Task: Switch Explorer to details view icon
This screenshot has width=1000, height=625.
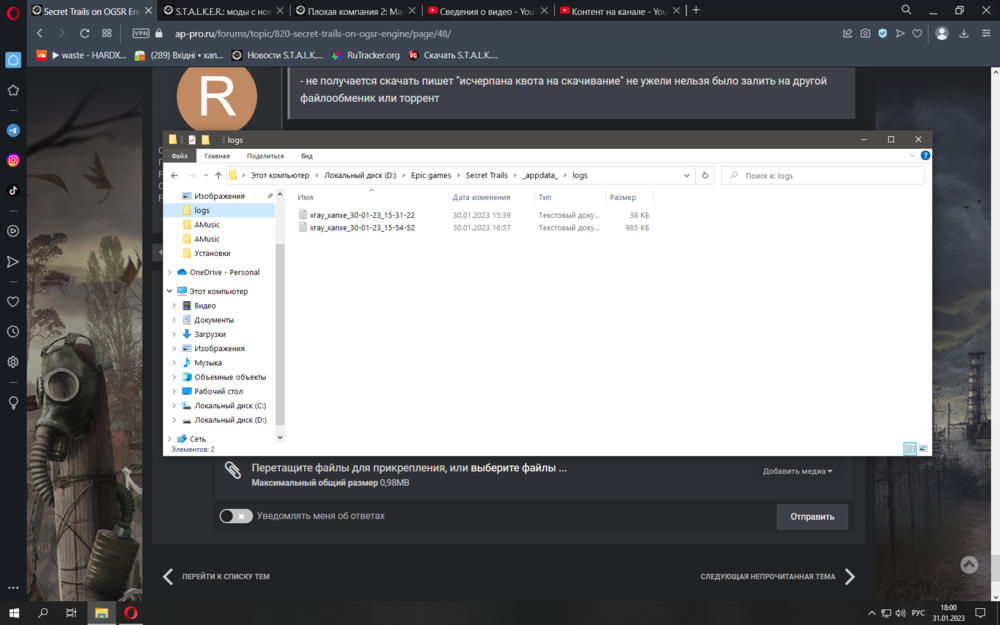Action: point(910,449)
